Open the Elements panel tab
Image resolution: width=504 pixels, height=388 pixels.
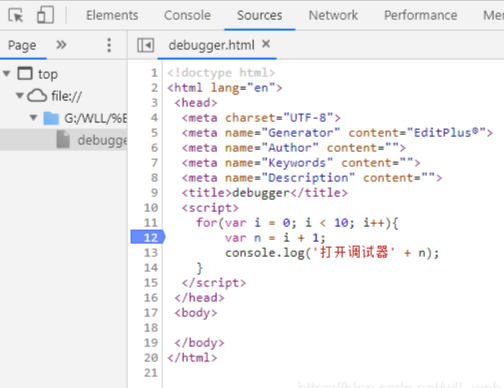112,15
